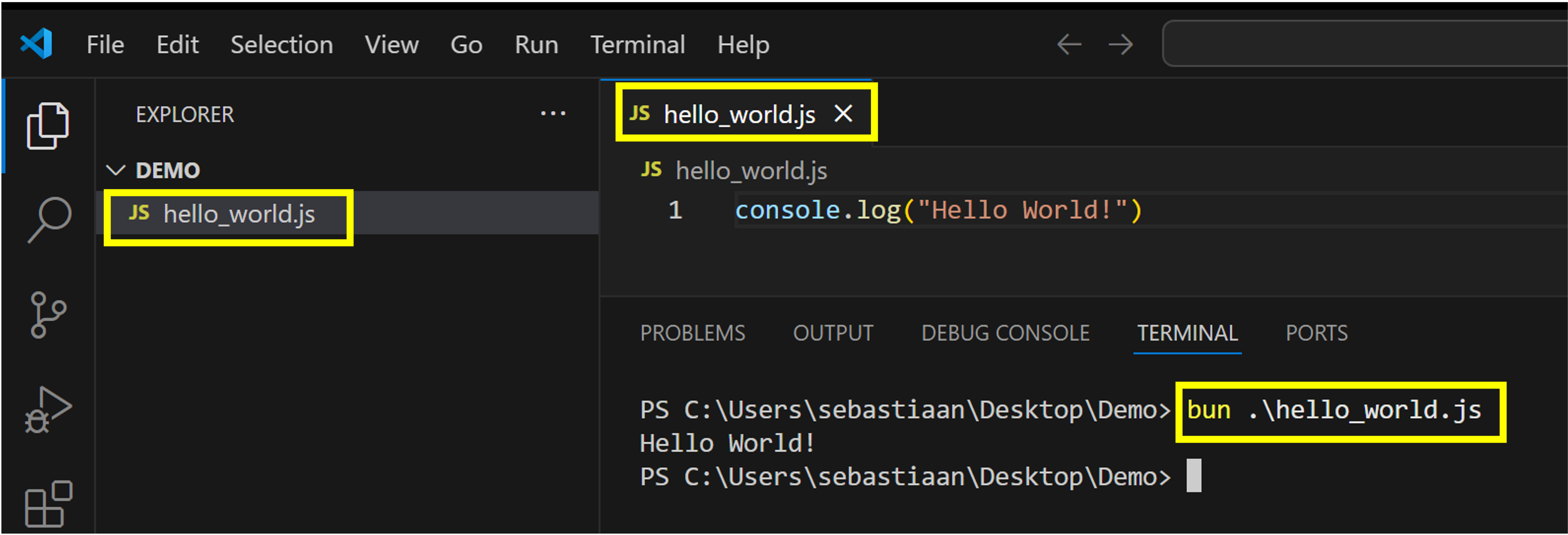Image resolution: width=1568 pixels, height=535 pixels.
Task: Click the back navigation arrow
Action: tap(1069, 44)
